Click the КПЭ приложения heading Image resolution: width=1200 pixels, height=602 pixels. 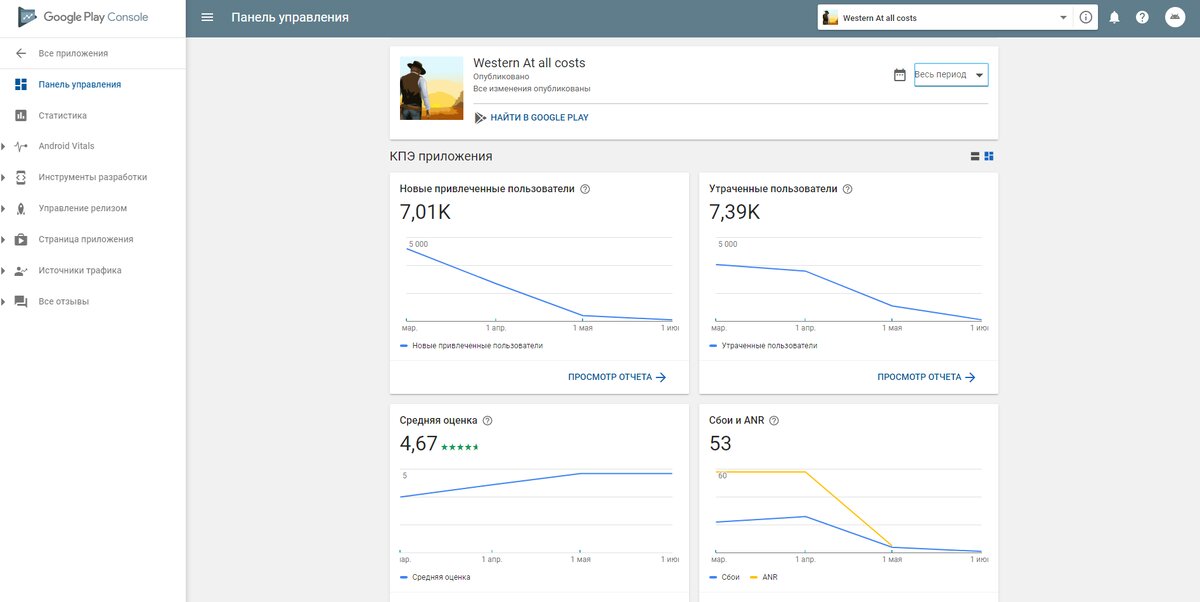(441, 156)
